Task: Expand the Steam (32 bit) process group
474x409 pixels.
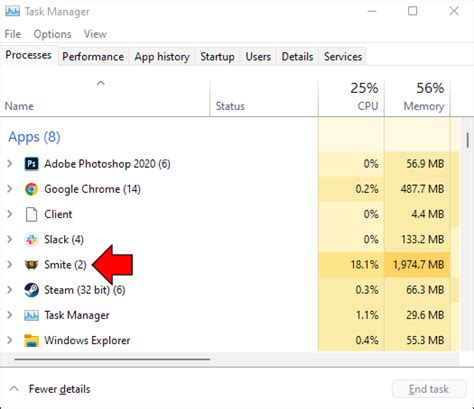Action: click(x=10, y=290)
